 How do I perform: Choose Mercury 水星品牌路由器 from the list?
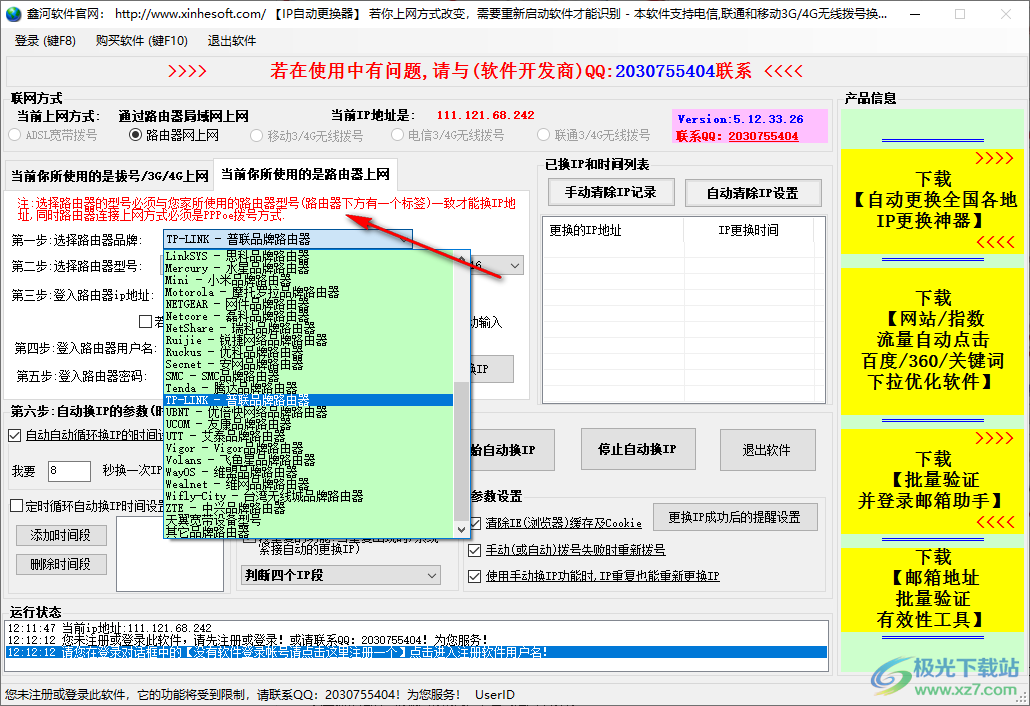tap(308, 268)
